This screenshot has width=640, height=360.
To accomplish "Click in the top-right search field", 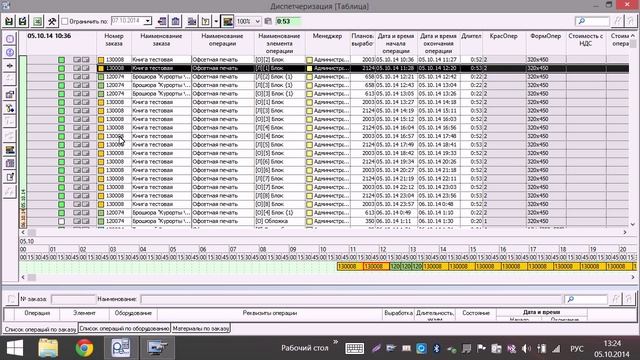I will (592, 21).
